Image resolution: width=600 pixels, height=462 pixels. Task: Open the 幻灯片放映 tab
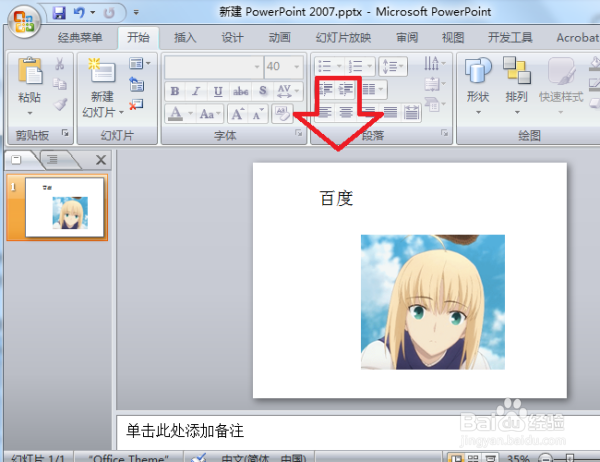click(343, 38)
